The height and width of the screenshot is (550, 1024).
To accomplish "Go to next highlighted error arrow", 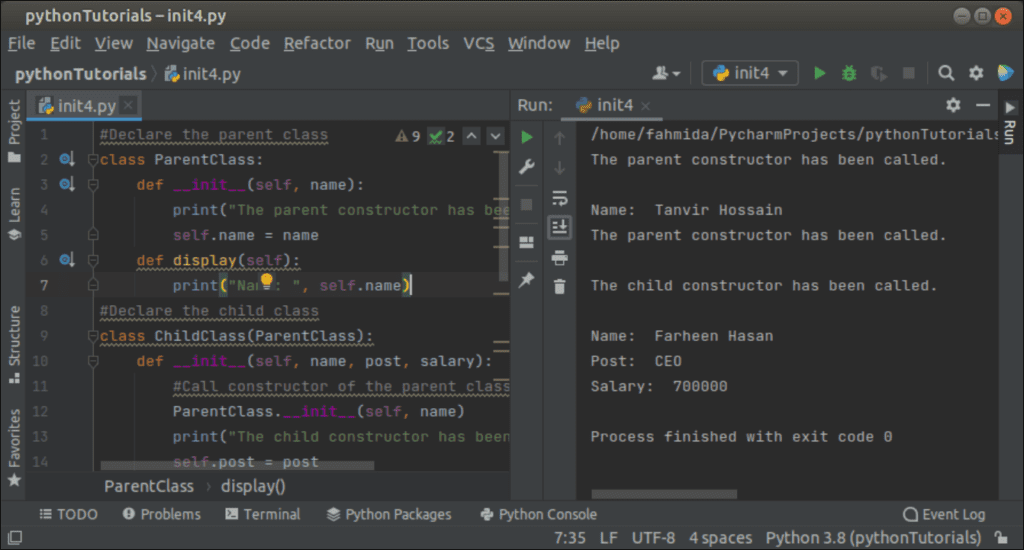I will (496, 136).
